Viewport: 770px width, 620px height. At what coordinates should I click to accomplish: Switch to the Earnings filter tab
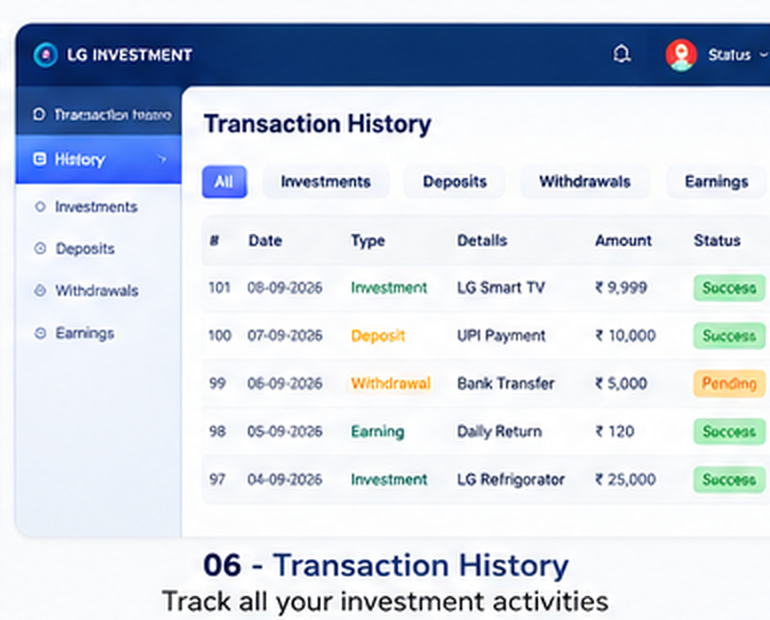(x=716, y=182)
